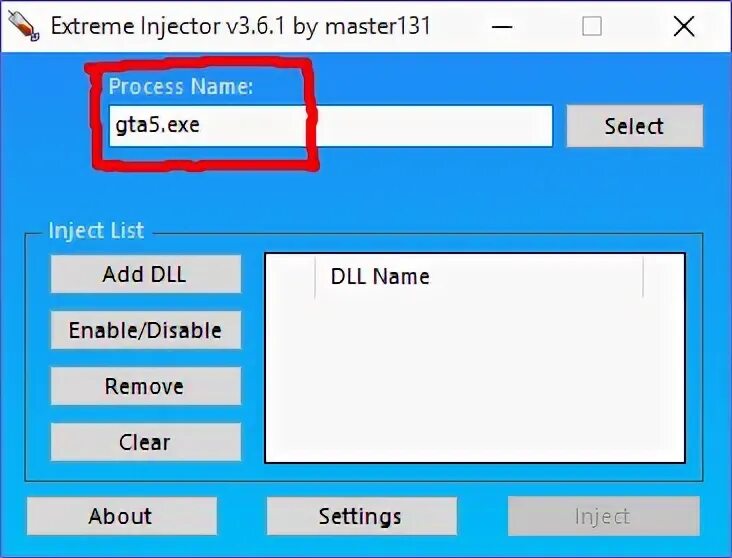The height and width of the screenshot is (558, 732).
Task: Click Remove in the Inject List
Action: pos(146,386)
